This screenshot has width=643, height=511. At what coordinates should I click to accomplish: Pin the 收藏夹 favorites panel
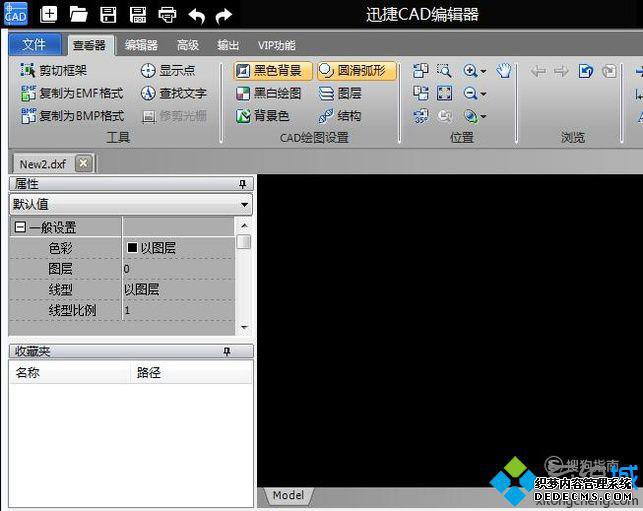coord(226,351)
